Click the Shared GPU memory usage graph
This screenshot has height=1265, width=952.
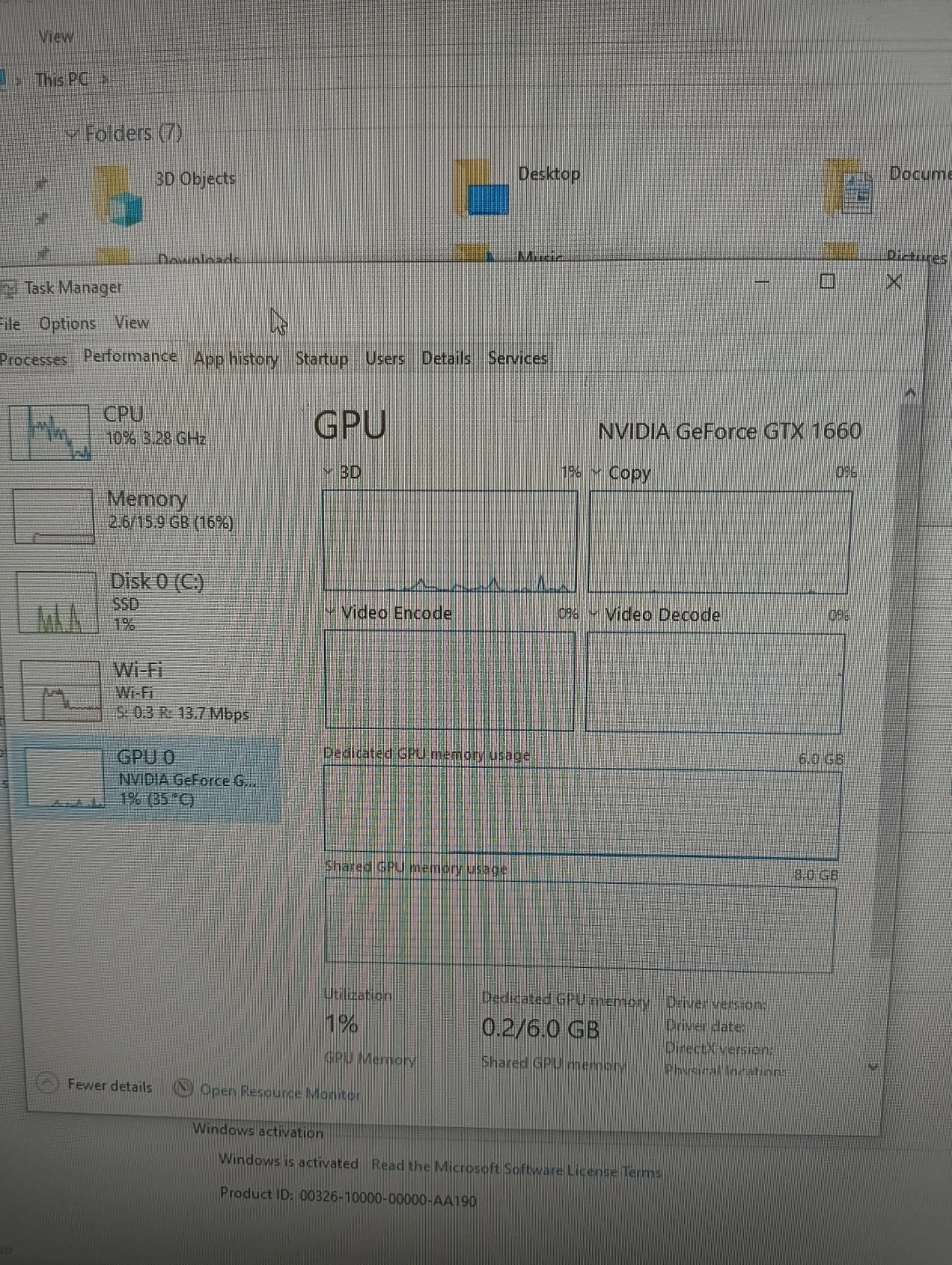[x=580, y=926]
